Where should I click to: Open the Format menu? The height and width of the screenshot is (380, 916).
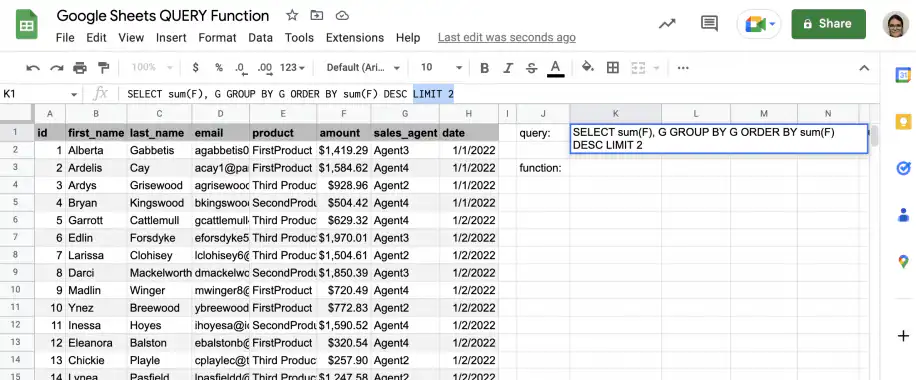(x=217, y=37)
